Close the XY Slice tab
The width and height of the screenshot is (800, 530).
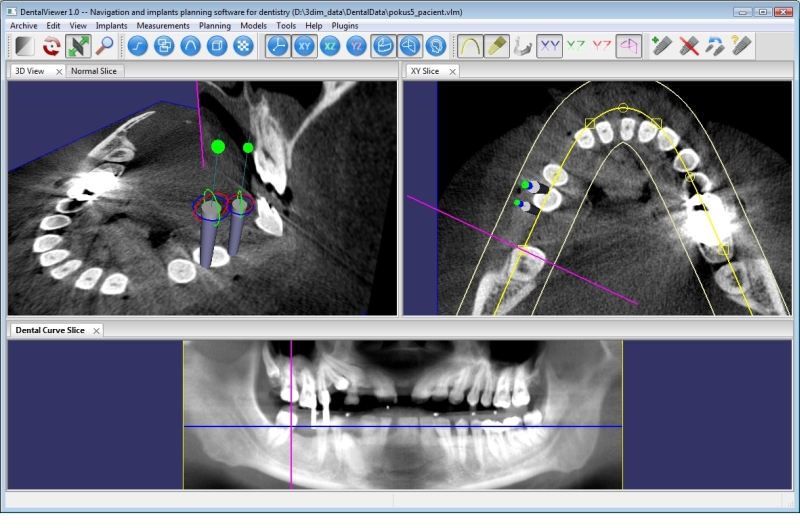[452, 71]
